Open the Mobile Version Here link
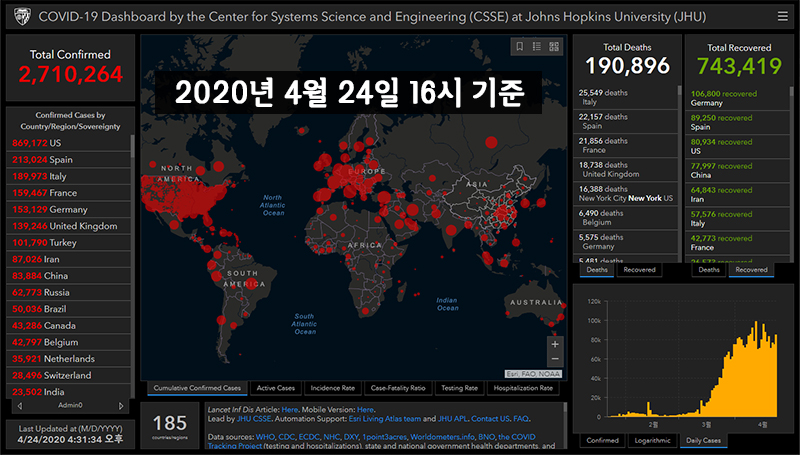Viewport: 800px width, 455px height. (365, 410)
